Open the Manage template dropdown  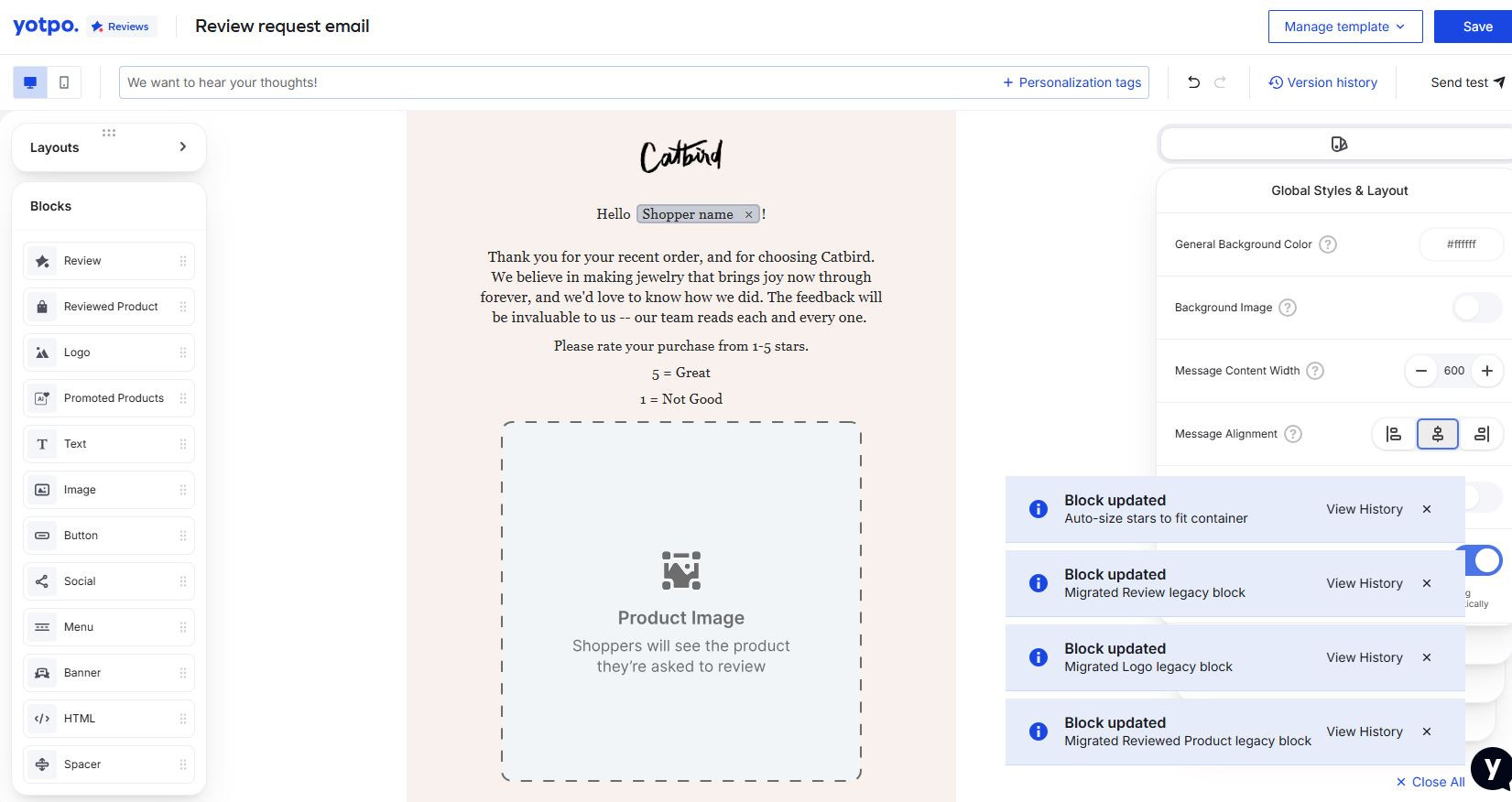coord(1345,27)
